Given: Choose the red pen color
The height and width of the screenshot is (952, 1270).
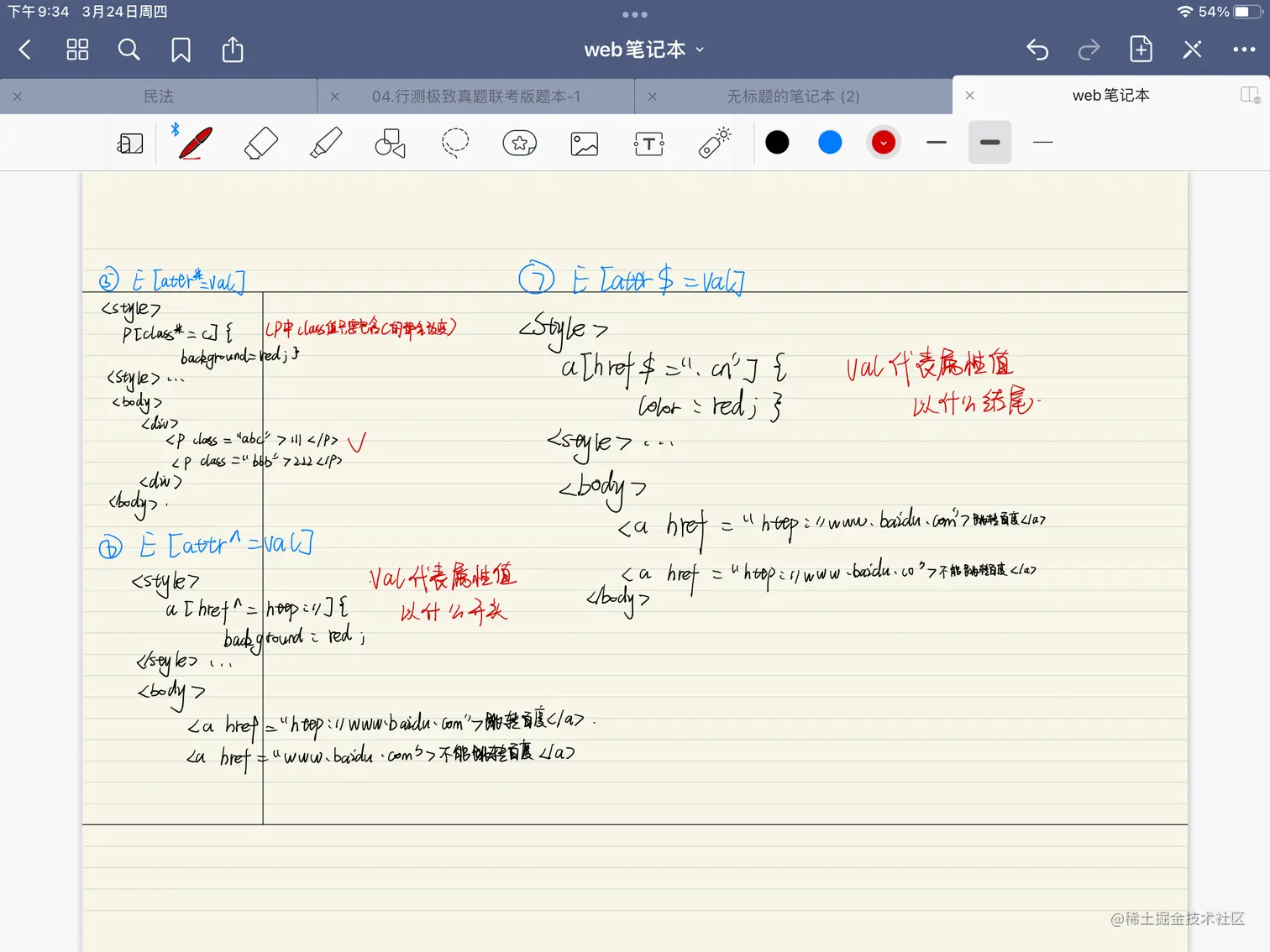Looking at the screenshot, I should pos(884,143).
